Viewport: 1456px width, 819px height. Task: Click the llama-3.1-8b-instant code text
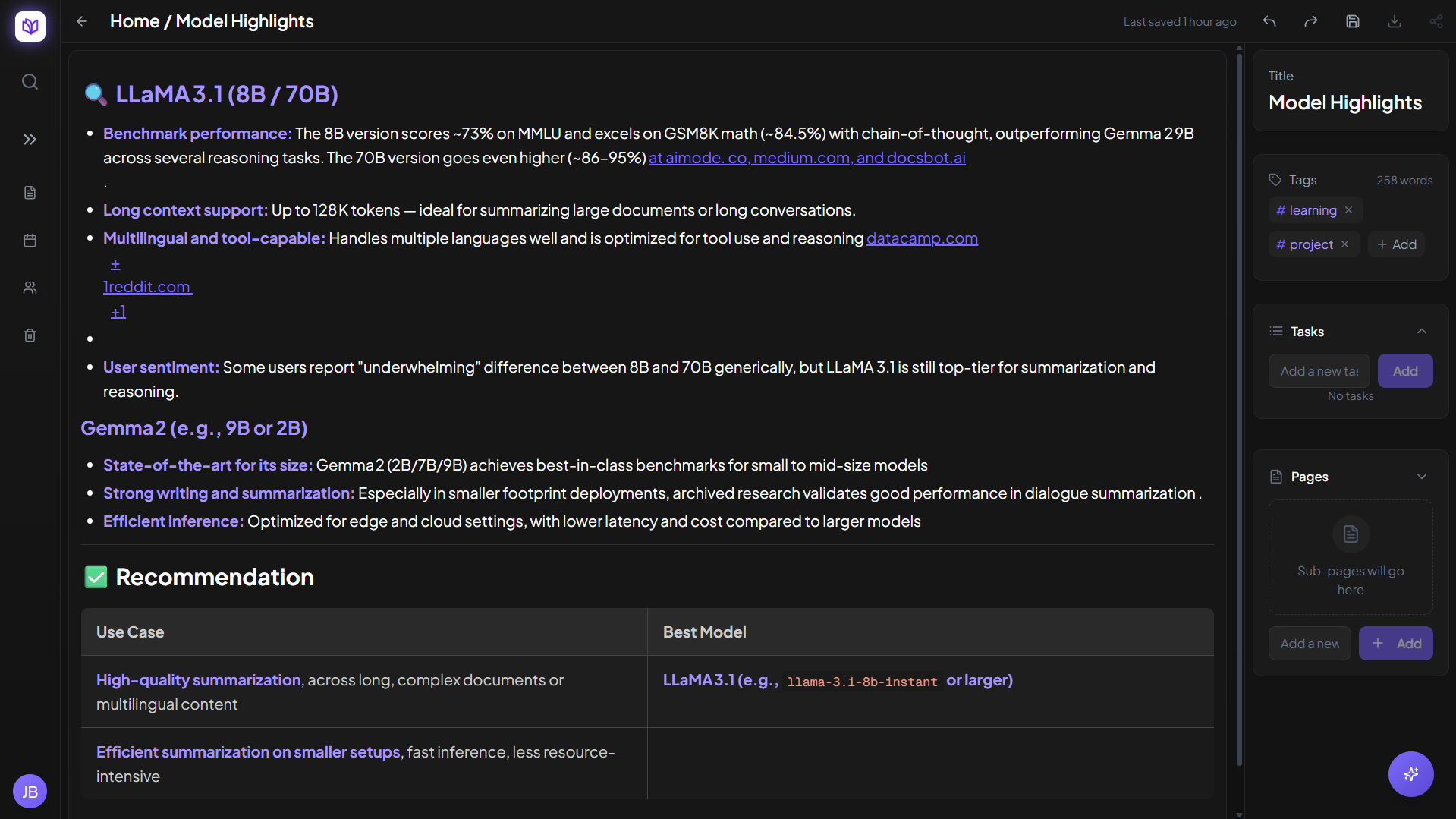(862, 682)
